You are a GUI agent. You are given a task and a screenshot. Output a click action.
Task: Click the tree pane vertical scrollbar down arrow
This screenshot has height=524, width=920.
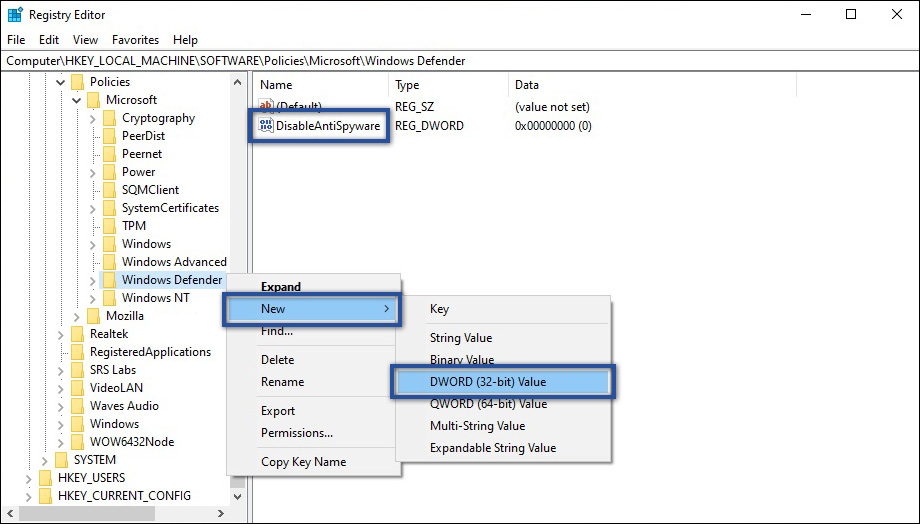tap(237, 496)
